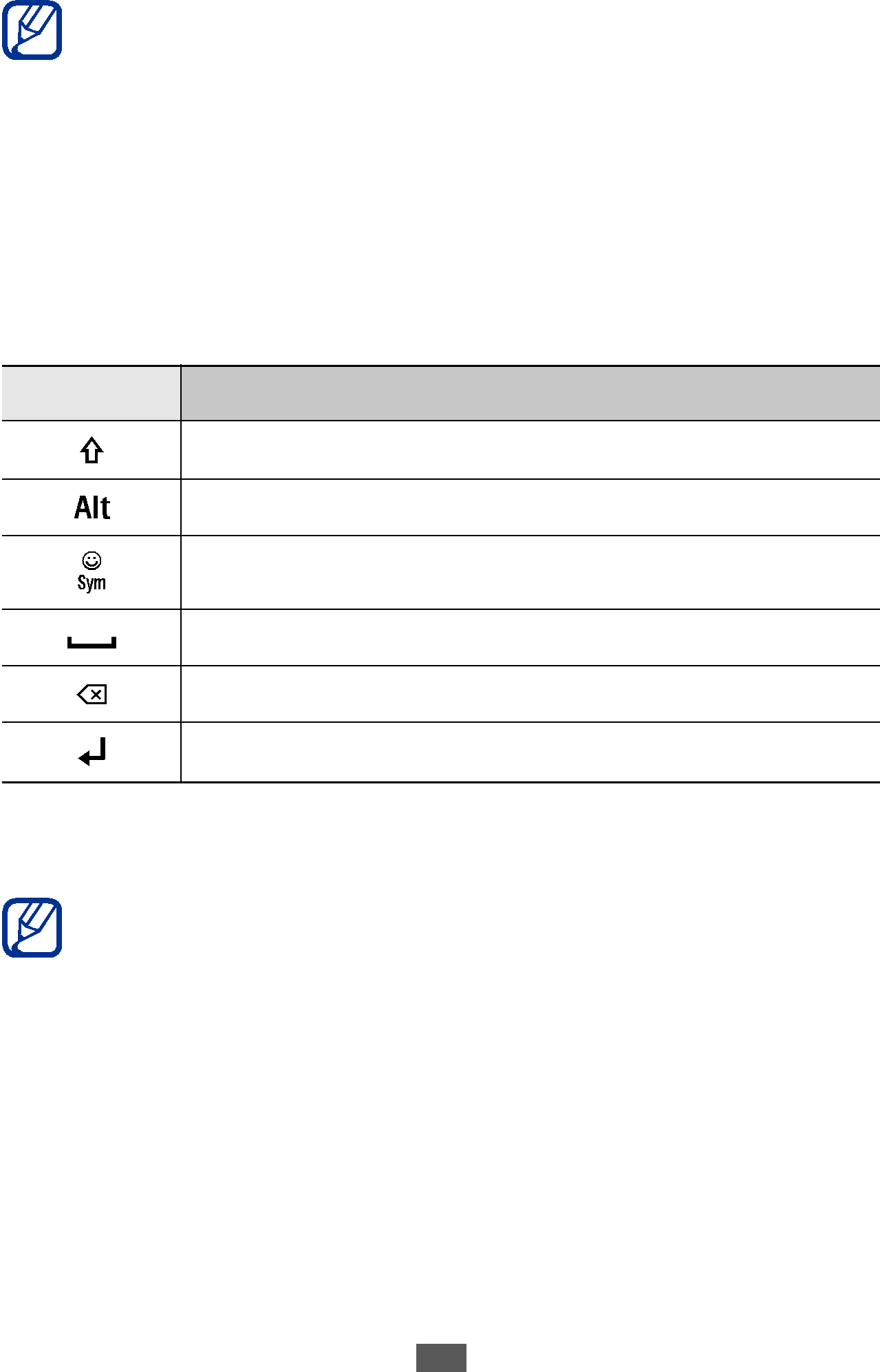Click the blank cell beside Enter arrow
Image resolution: width=880 pixels, height=1372 pixels.
coord(530,752)
